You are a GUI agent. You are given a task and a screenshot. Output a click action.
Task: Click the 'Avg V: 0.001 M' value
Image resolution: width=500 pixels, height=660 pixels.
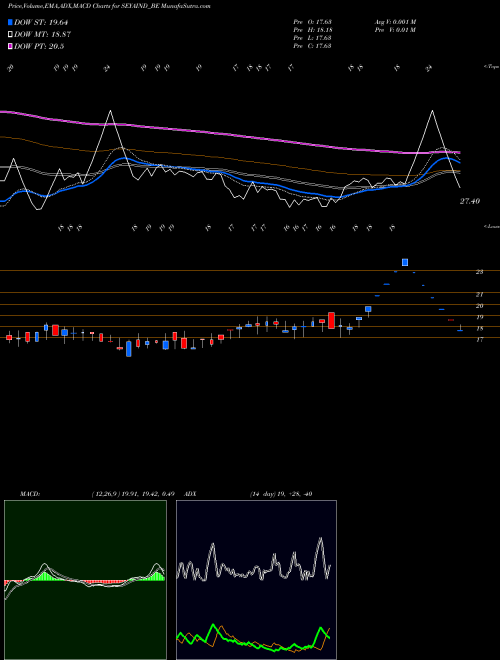point(396,21)
